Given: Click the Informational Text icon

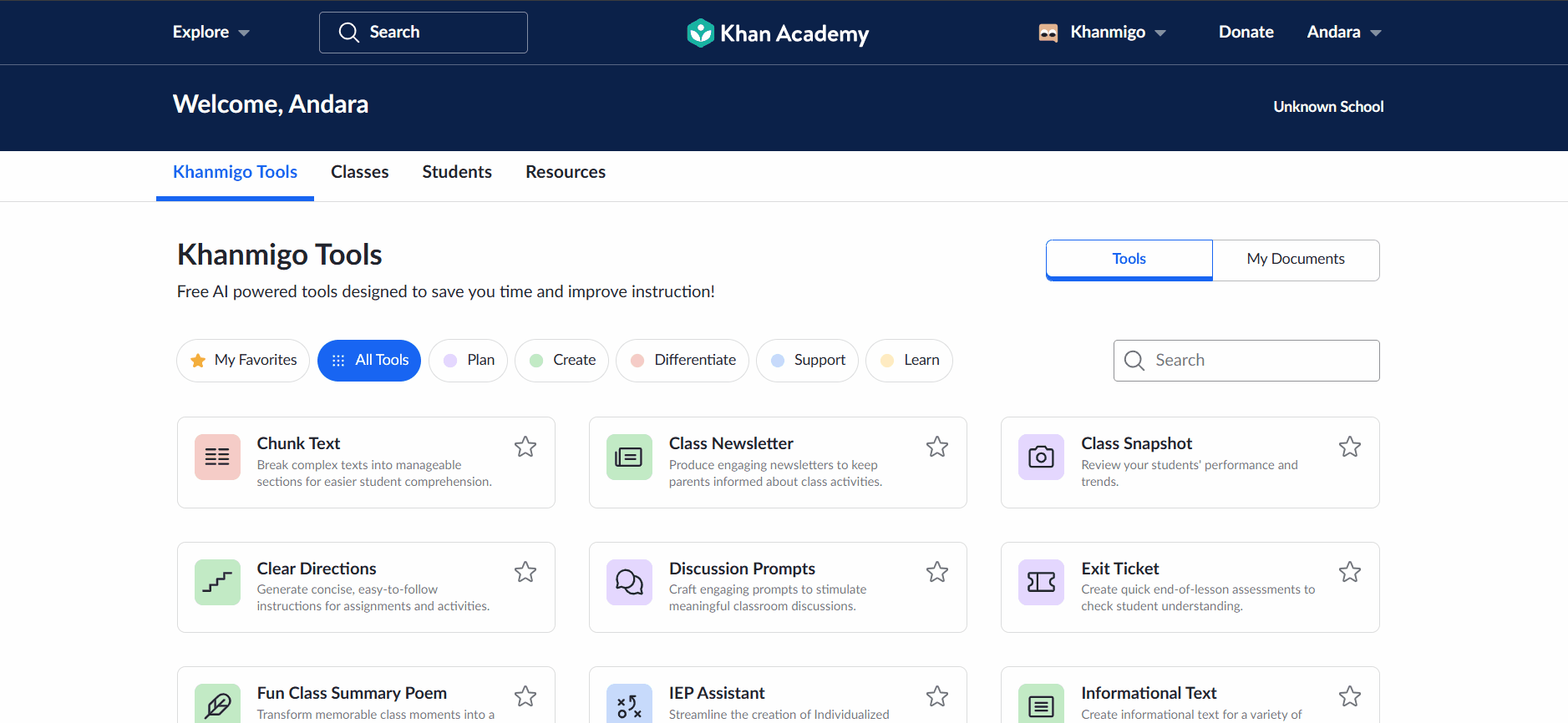Looking at the screenshot, I should tap(1041, 704).
